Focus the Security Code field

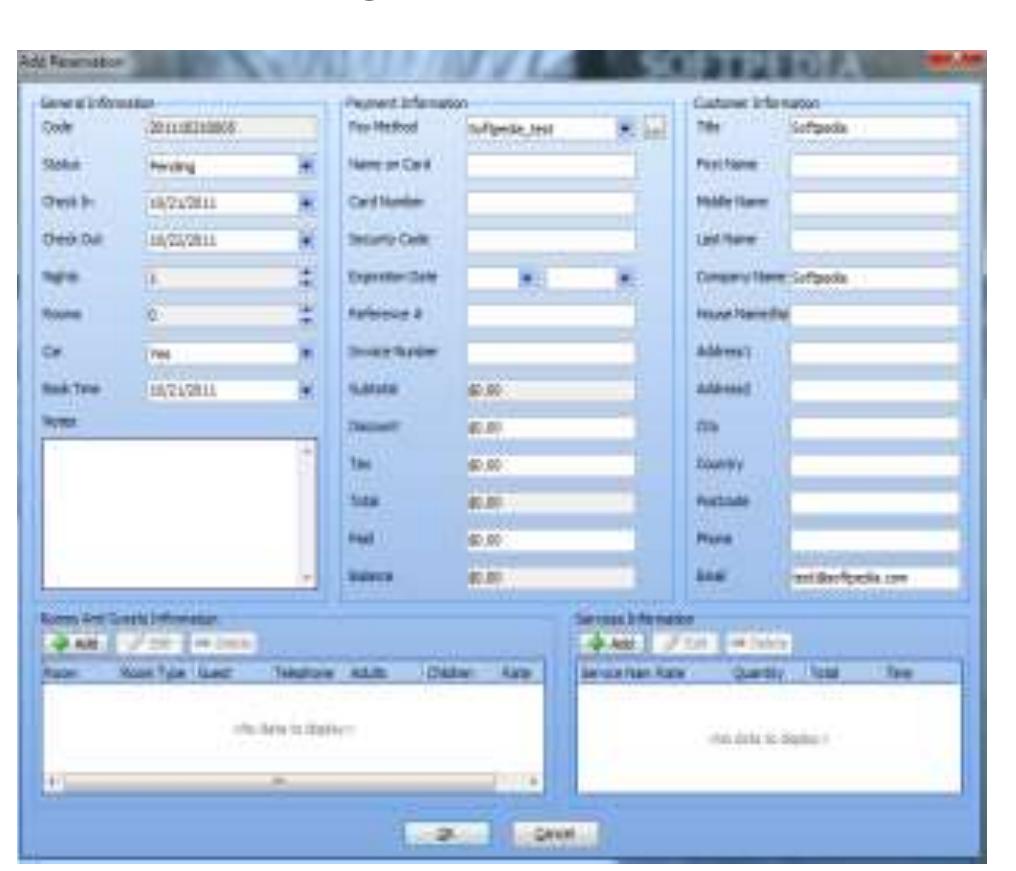coord(551,240)
